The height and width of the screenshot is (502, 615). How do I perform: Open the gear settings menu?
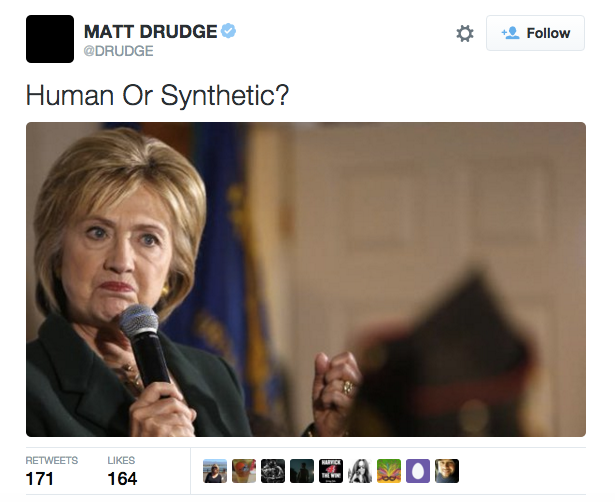click(465, 33)
